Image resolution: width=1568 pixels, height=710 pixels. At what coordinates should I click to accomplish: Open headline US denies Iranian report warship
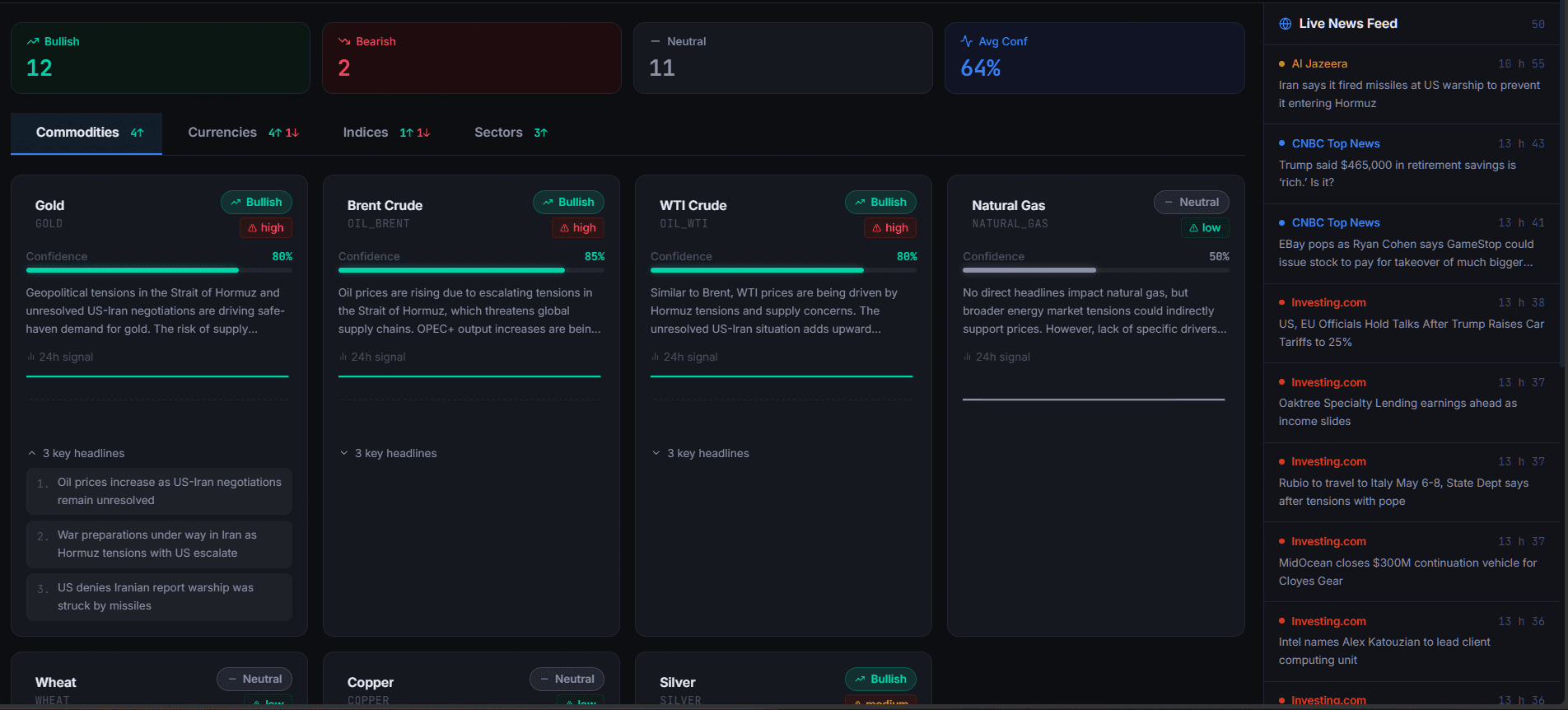click(x=159, y=597)
